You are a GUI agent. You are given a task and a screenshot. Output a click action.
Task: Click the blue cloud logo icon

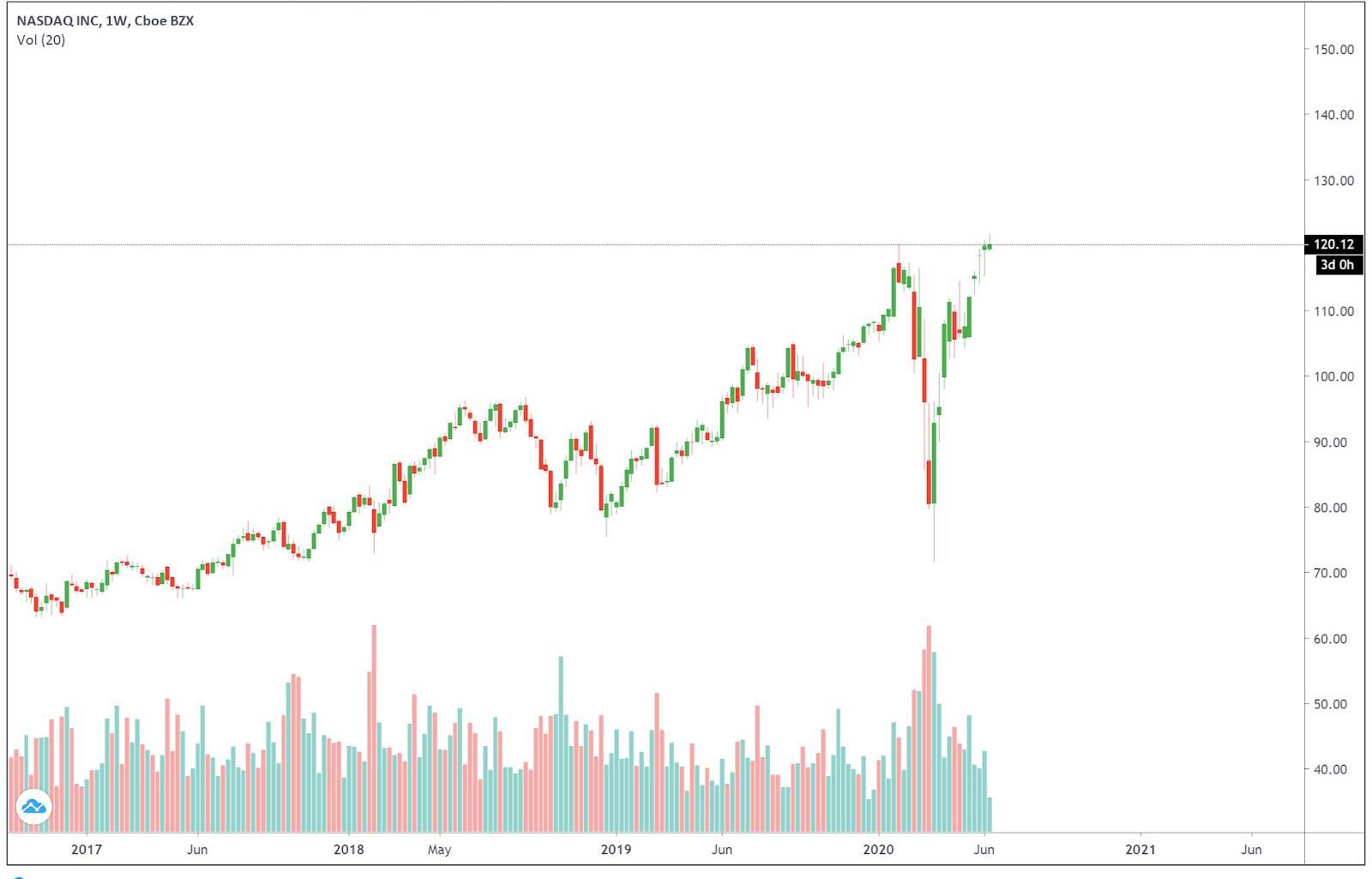(34, 807)
